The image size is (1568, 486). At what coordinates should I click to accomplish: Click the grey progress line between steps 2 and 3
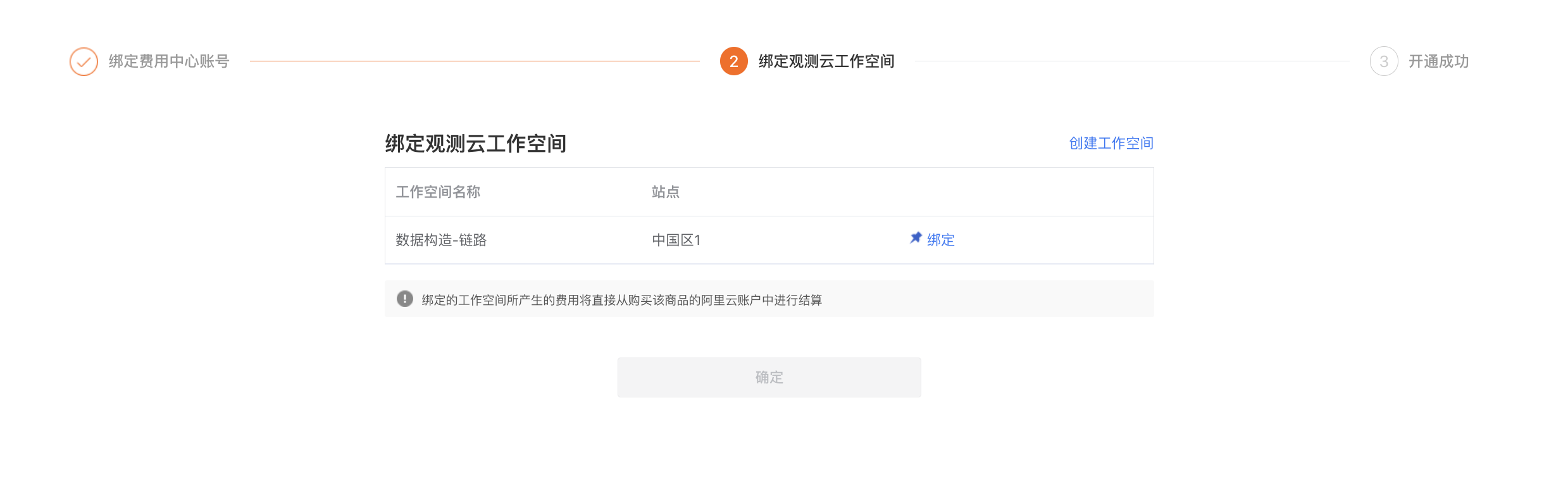pos(1132,61)
